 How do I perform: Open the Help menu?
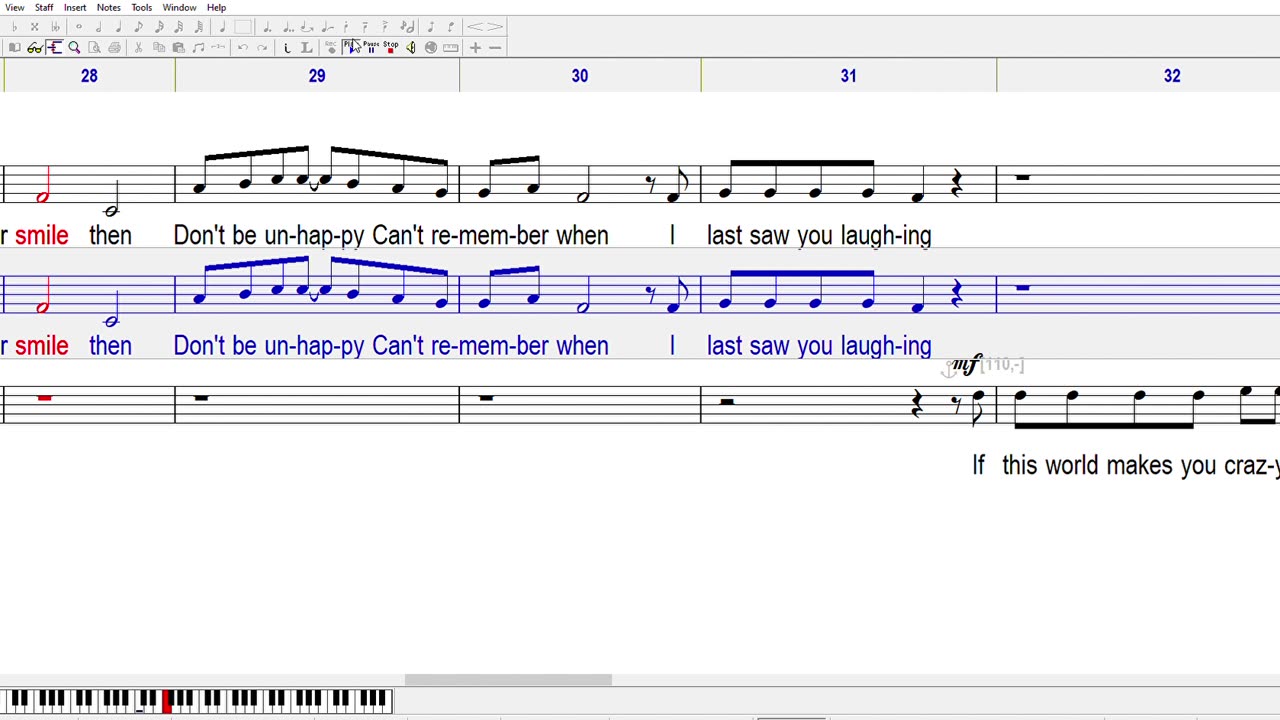pos(216,7)
